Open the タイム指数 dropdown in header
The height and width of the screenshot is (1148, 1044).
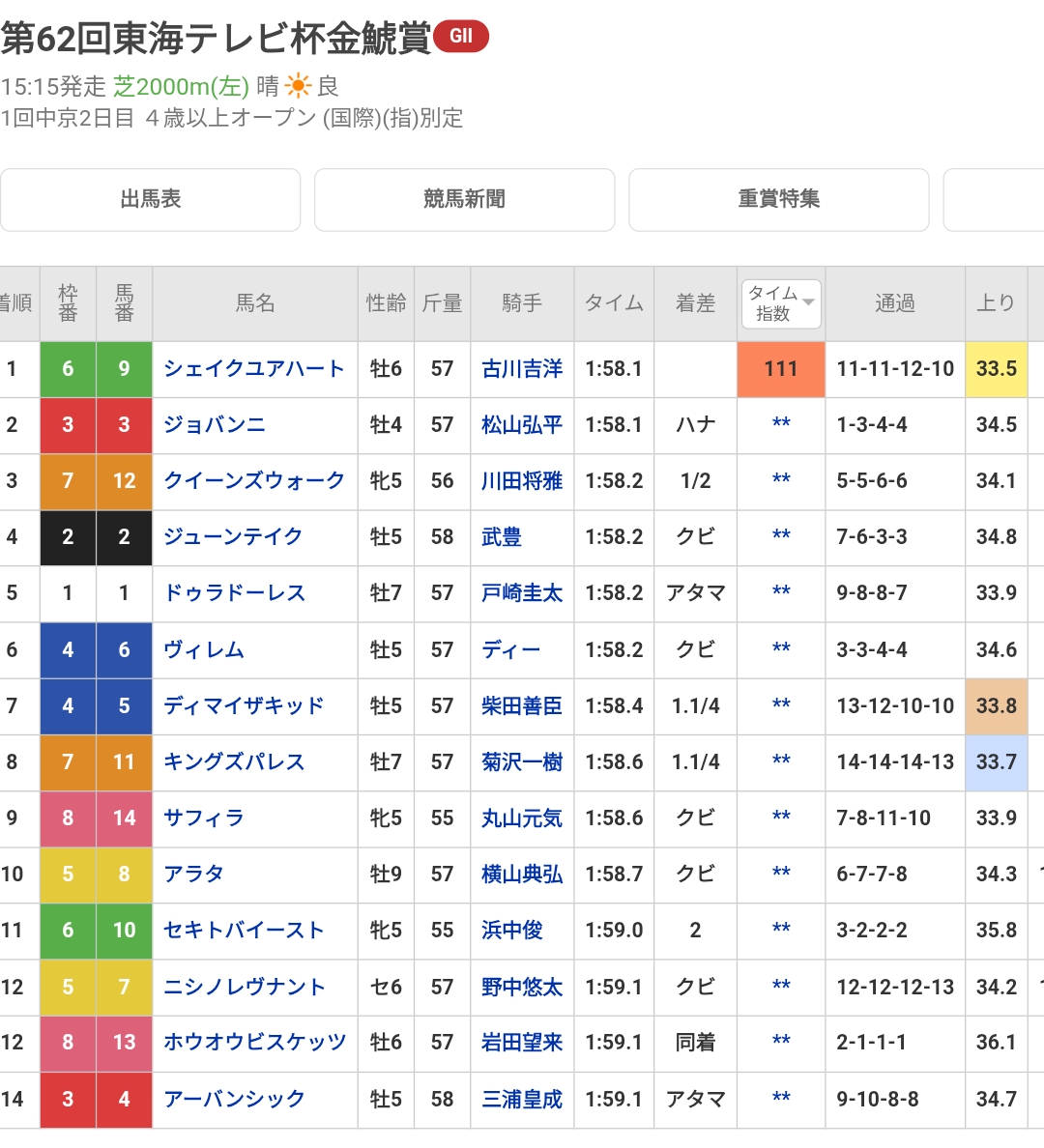tap(781, 303)
